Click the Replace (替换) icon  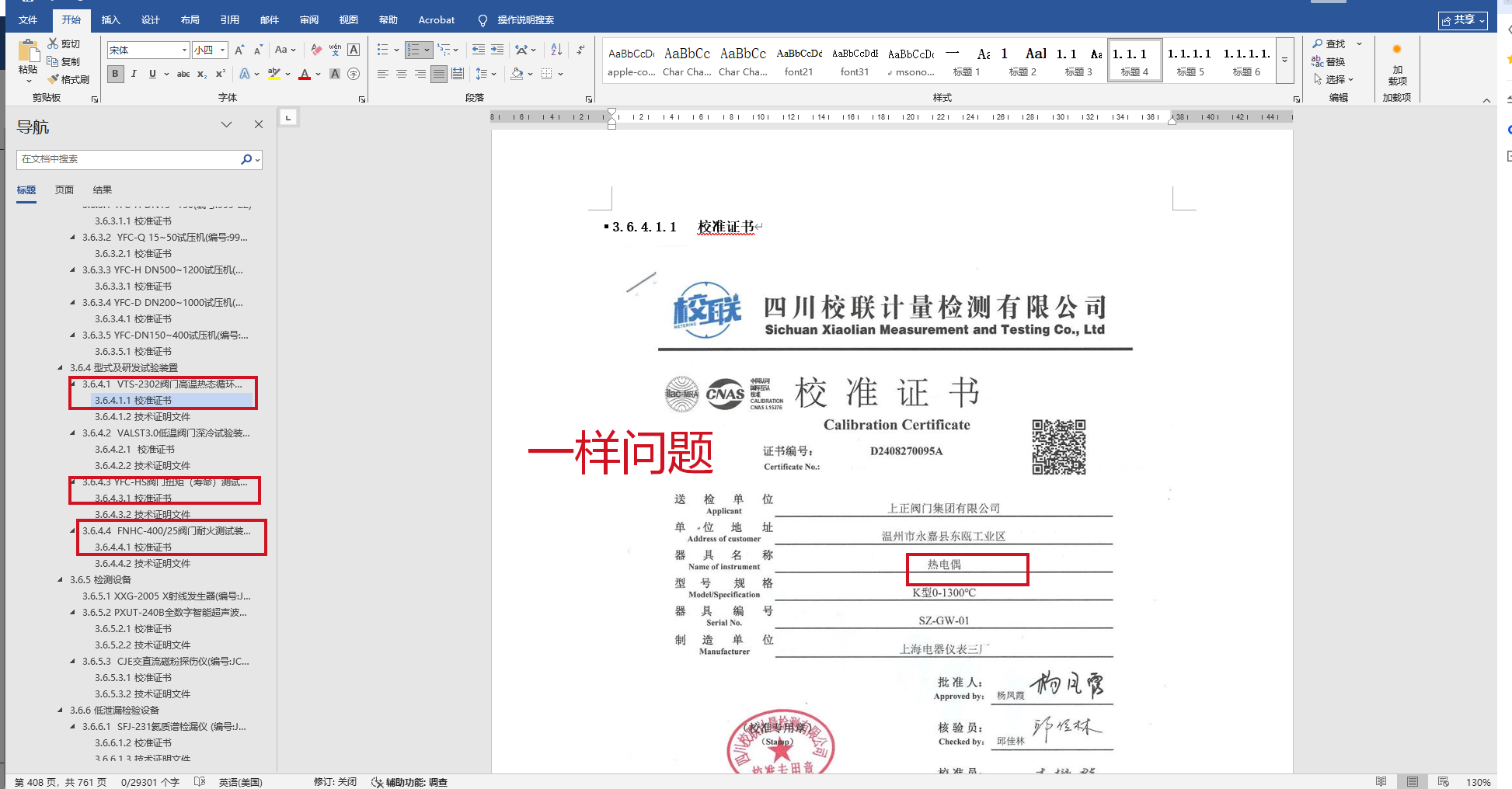1318,61
